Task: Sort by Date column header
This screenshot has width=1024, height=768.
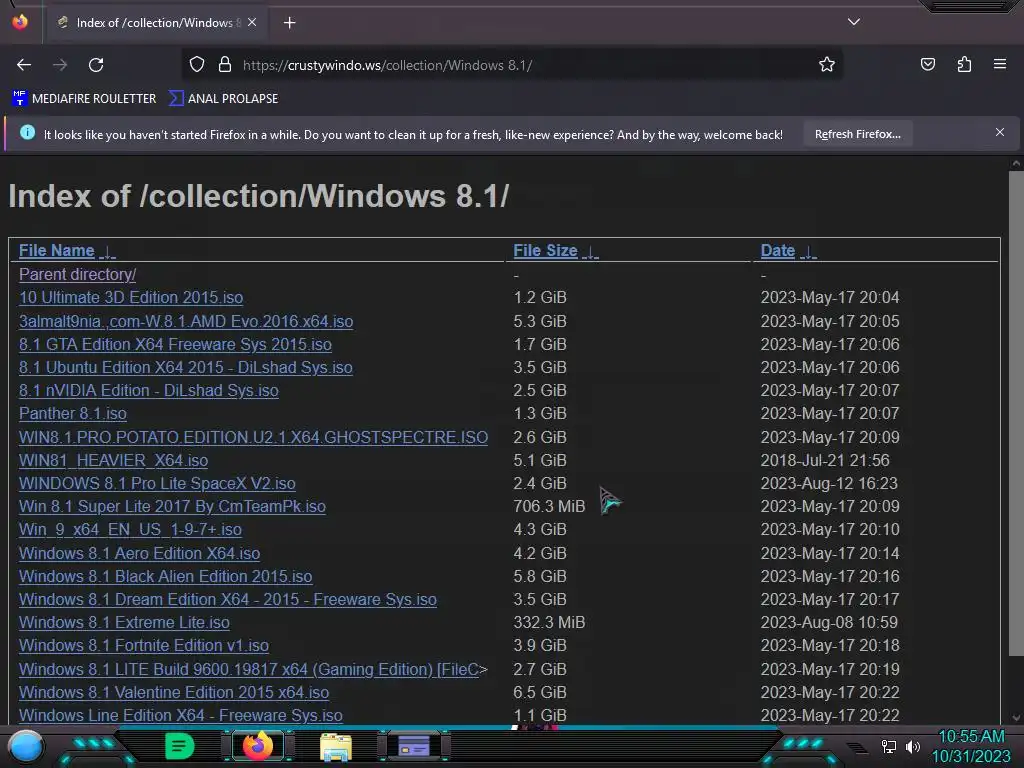Action: [778, 251]
